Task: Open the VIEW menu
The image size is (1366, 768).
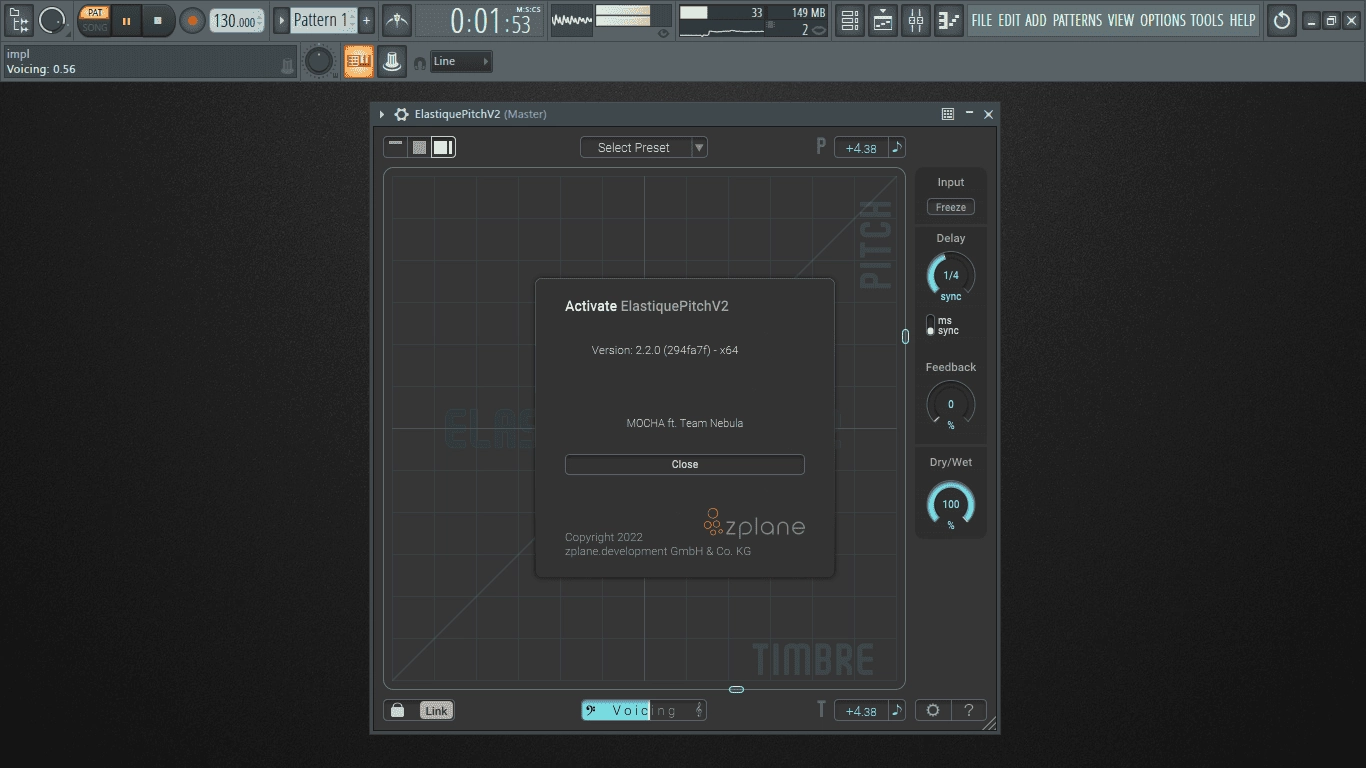Action: 1121,20
